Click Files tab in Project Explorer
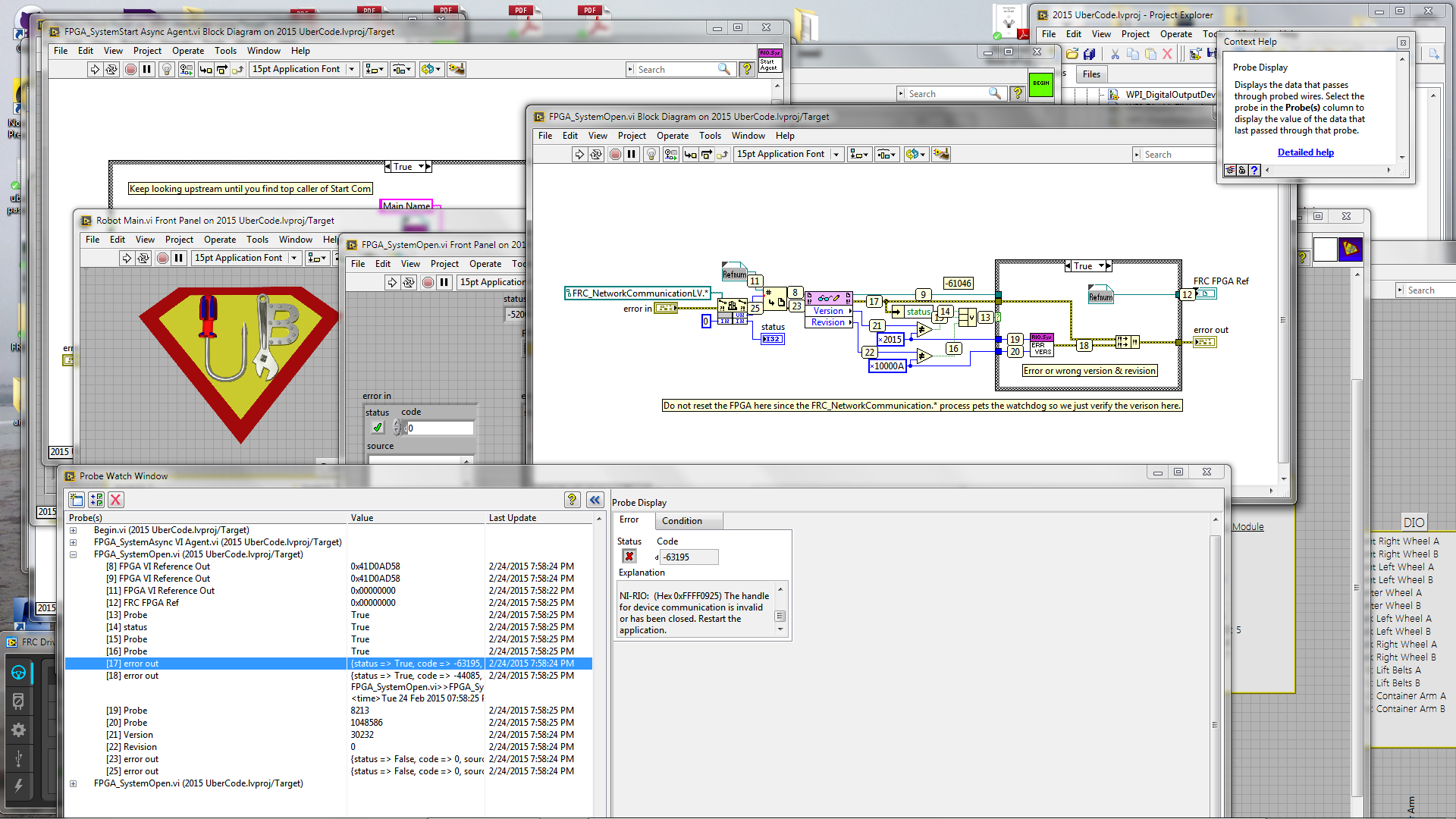The image size is (1456, 819). [1091, 74]
